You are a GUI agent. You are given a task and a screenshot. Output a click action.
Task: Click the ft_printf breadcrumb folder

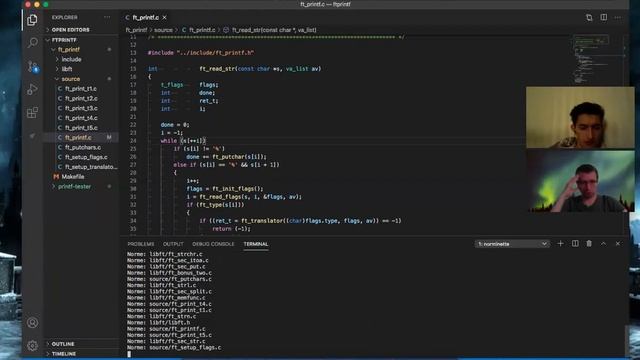click(136, 30)
